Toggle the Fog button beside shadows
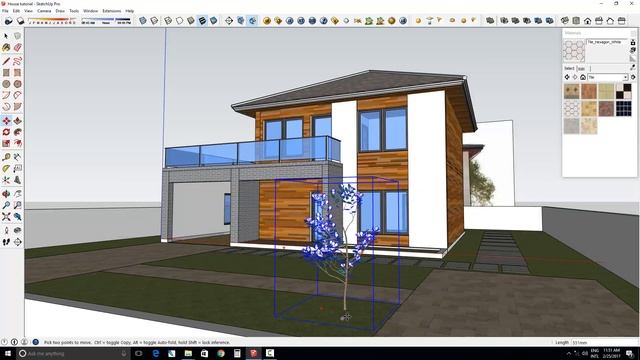 point(20,21)
